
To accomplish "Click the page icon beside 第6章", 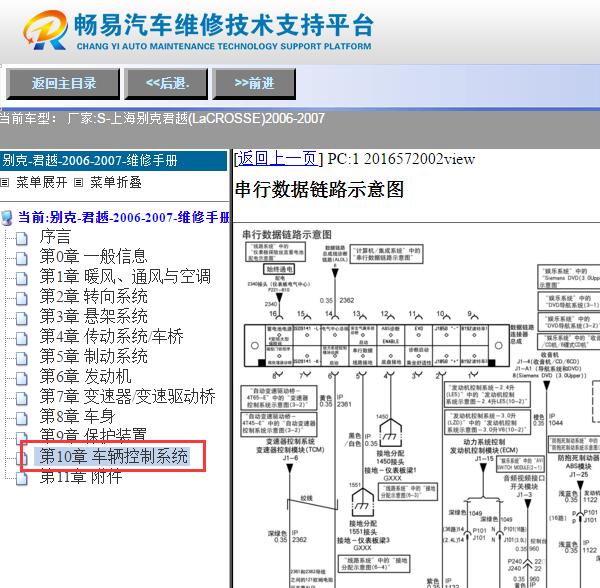I will pos(22,377).
